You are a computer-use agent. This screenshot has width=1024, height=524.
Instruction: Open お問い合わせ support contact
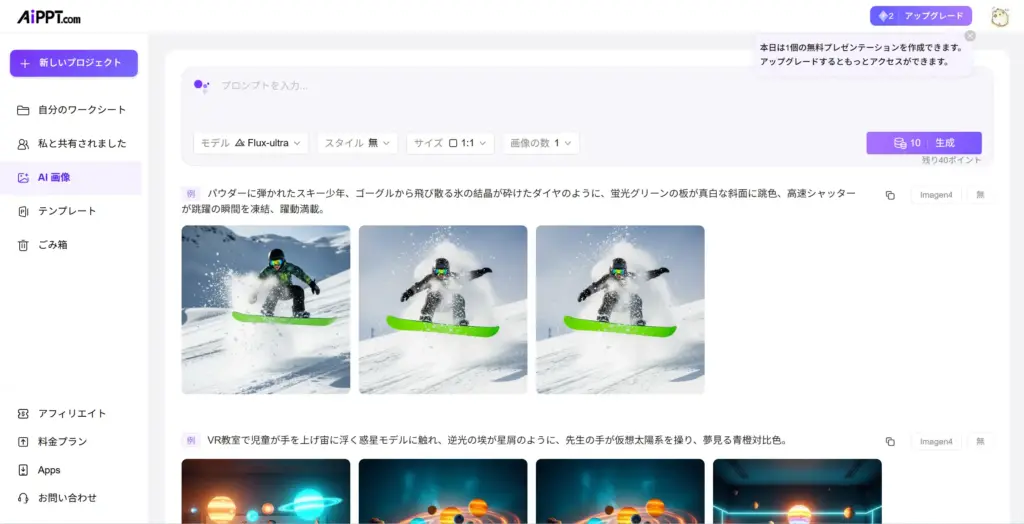(66, 498)
